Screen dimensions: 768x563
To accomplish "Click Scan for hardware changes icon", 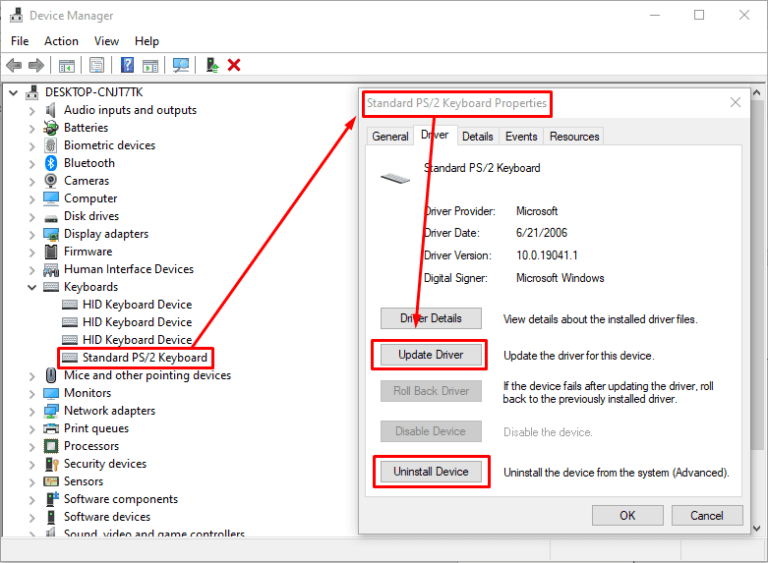I will [181, 65].
